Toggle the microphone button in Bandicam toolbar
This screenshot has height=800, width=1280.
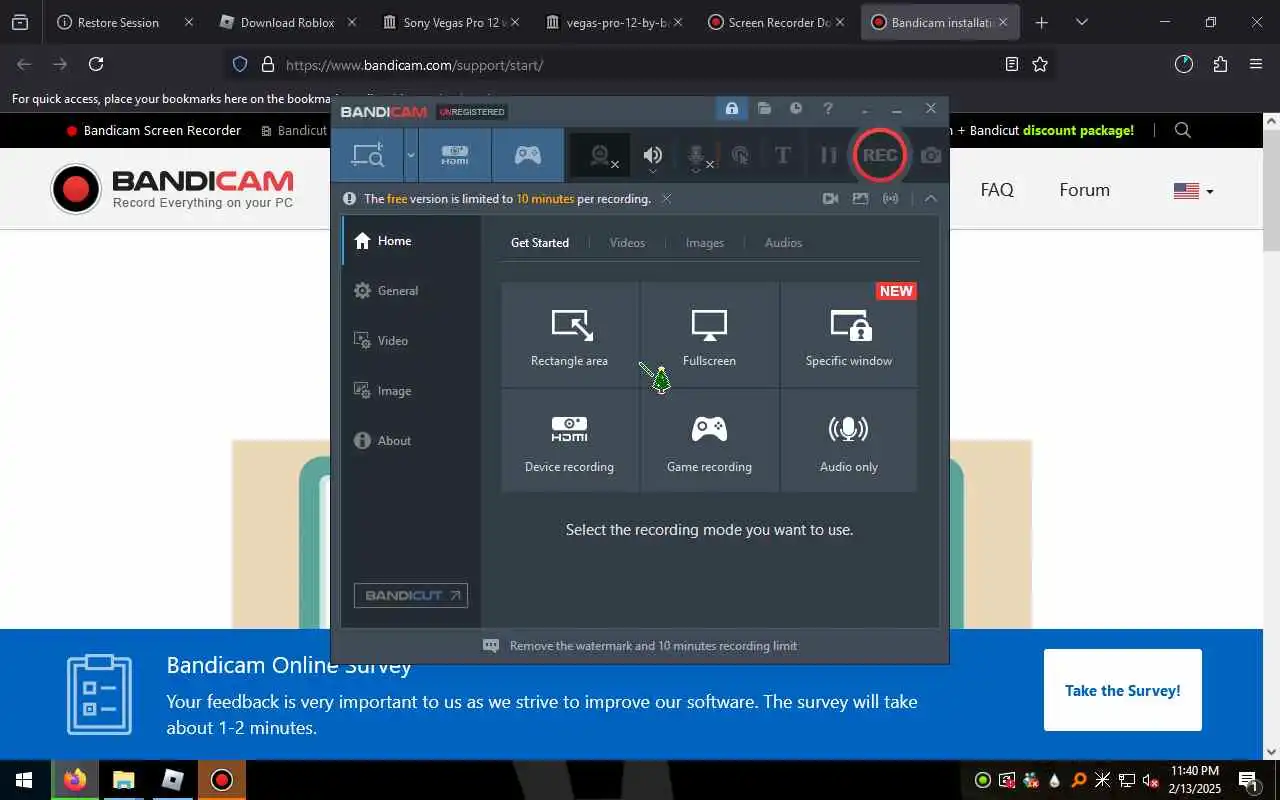pos(697,155)
